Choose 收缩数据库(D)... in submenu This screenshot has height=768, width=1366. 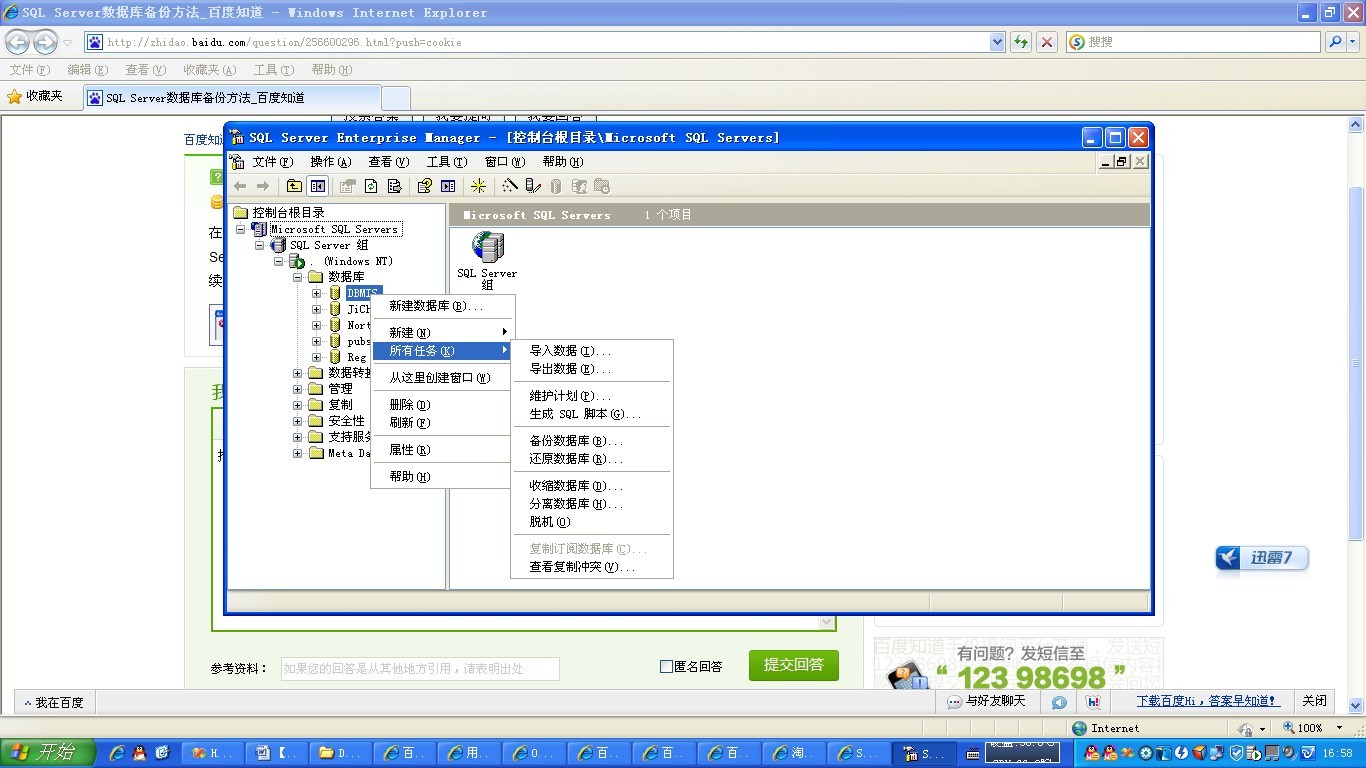tap(593, 486)
